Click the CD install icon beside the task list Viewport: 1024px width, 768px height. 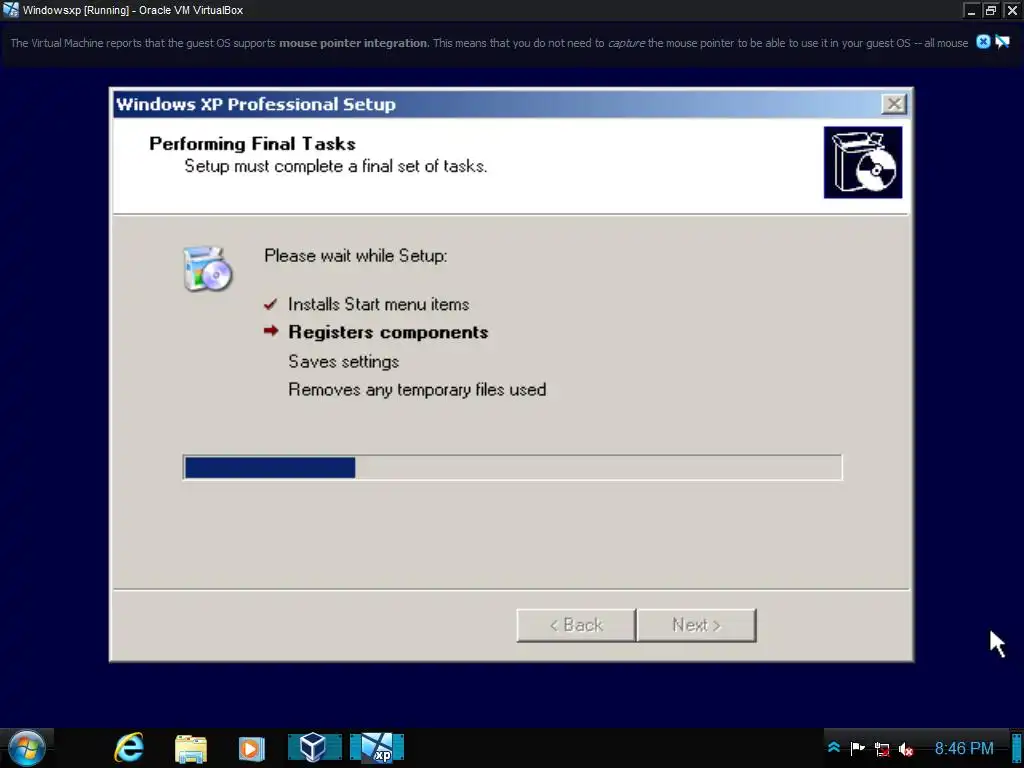[x=208, y=268]
